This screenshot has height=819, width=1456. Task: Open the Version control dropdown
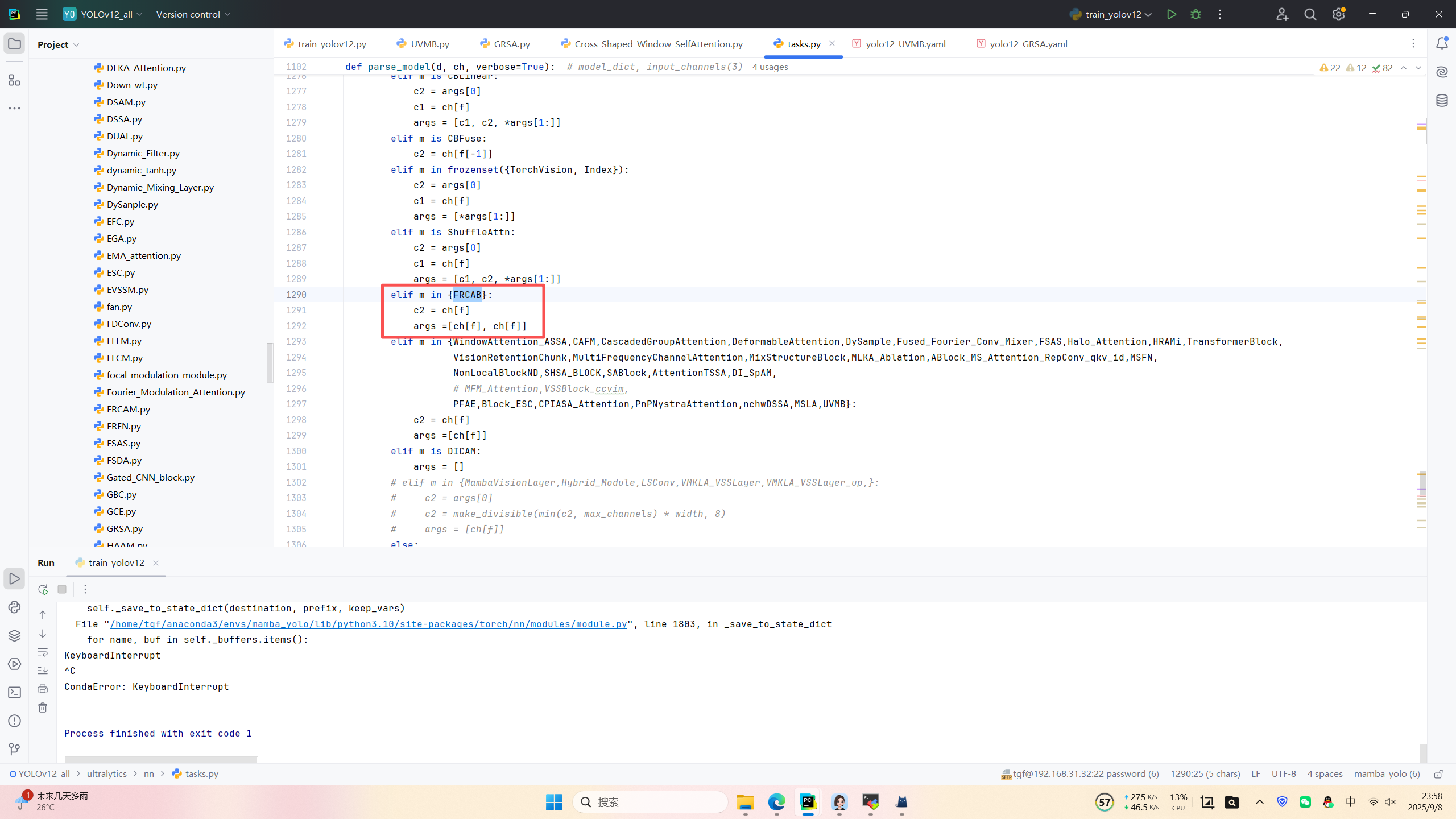pos(193,14)
